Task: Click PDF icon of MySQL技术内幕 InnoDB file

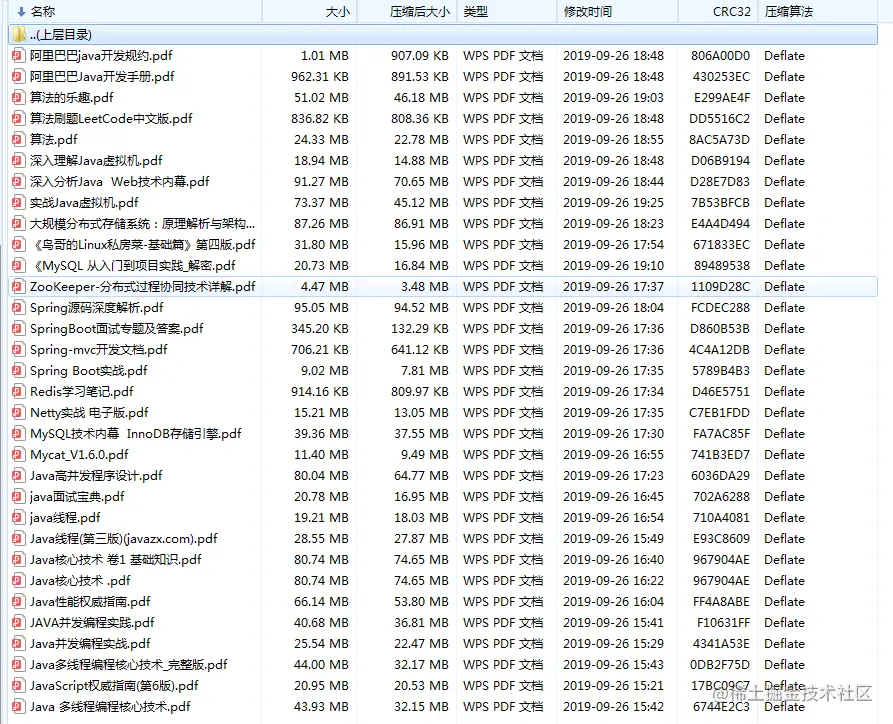Action: coord(19,433)
